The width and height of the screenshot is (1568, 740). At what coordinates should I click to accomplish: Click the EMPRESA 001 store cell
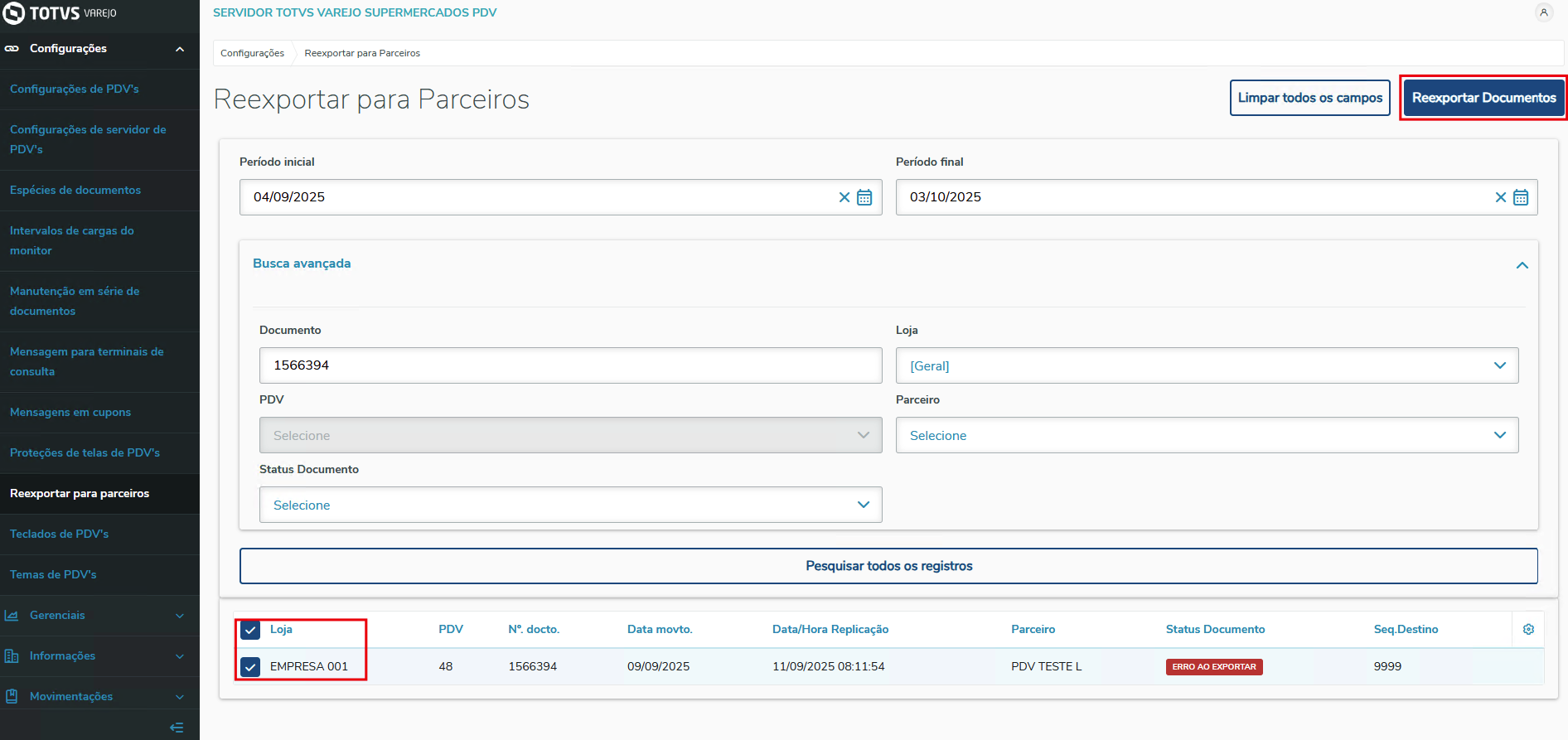[x=309, y=667]
